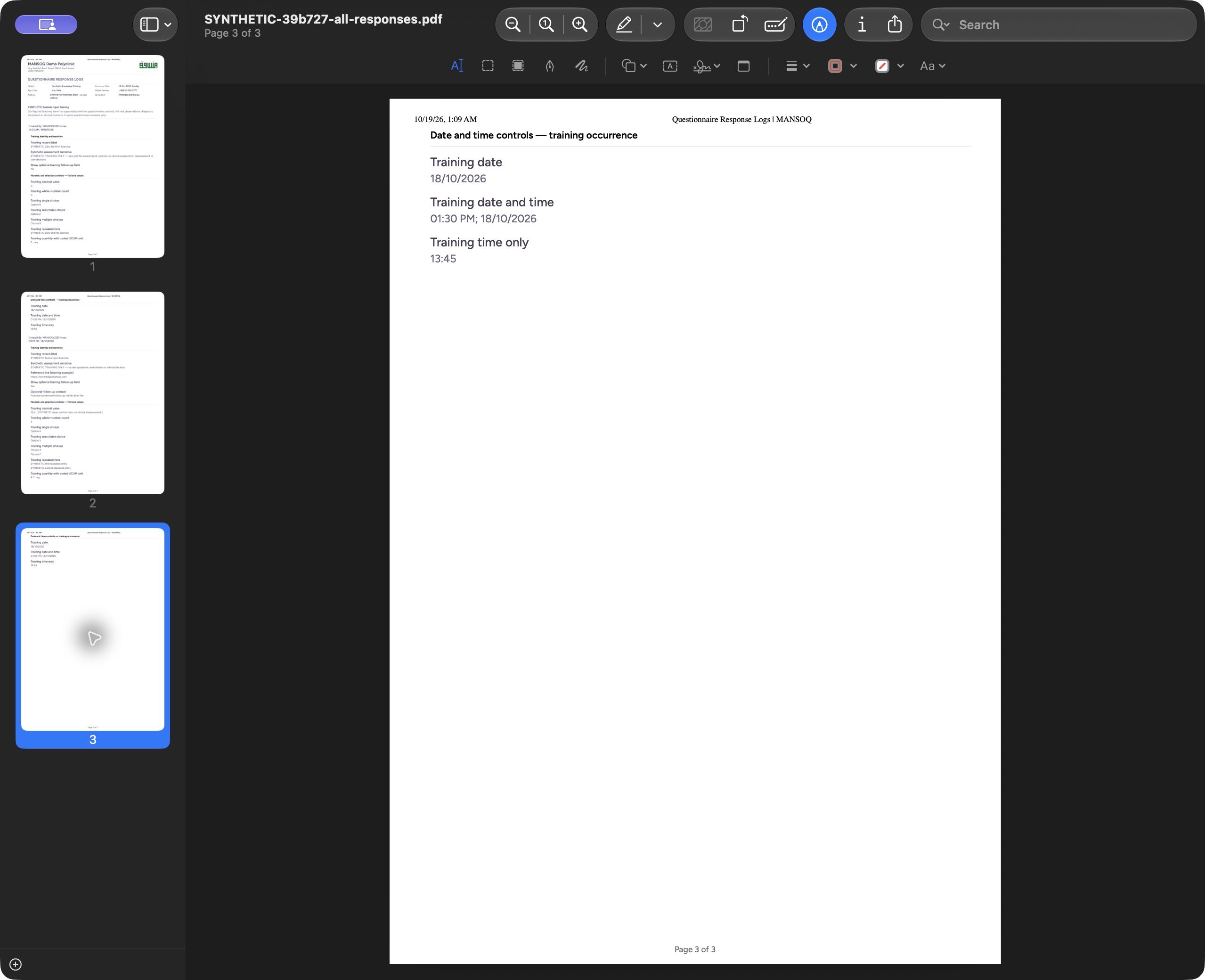Open the highlight color options chevron
The height and width of the screenshot is (980, 1205).
(x=657, y=25)
